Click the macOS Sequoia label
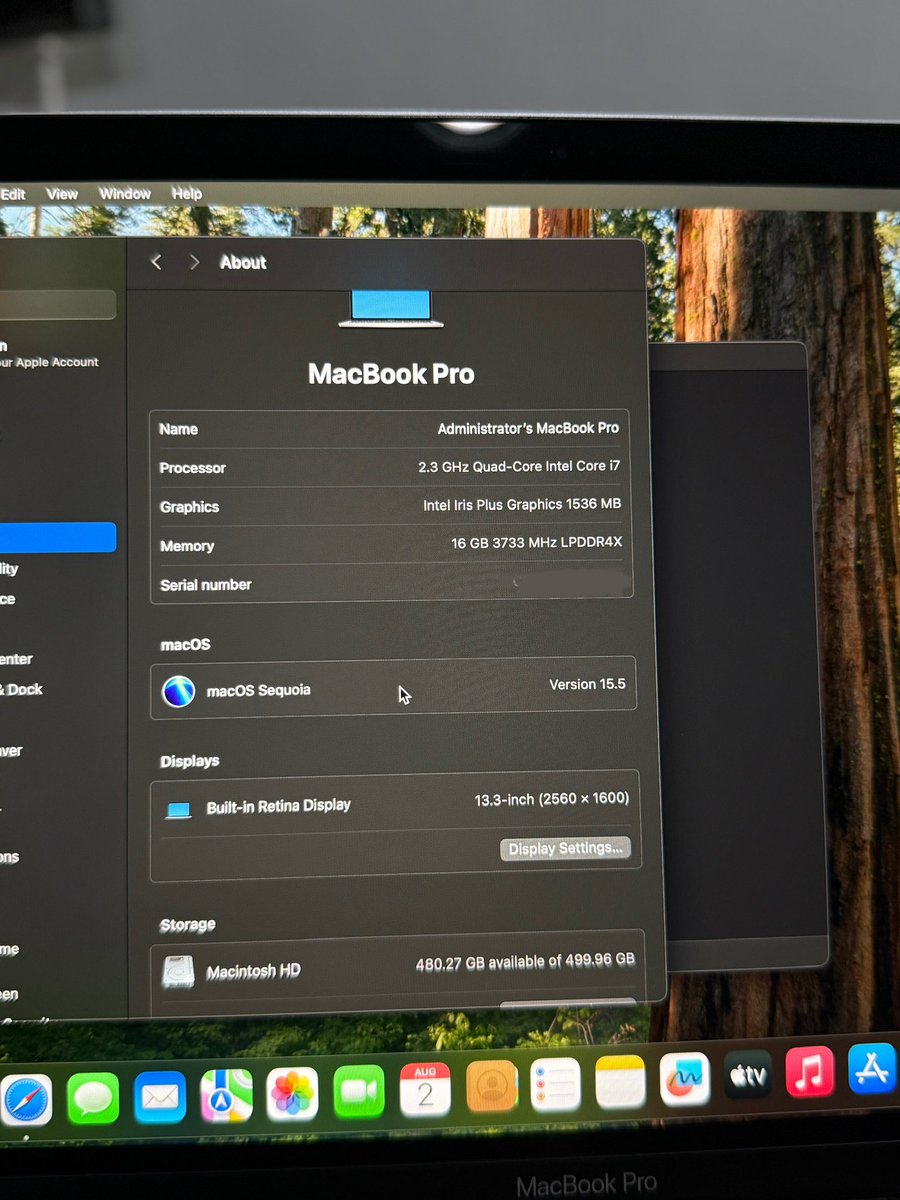 [258, 691]
